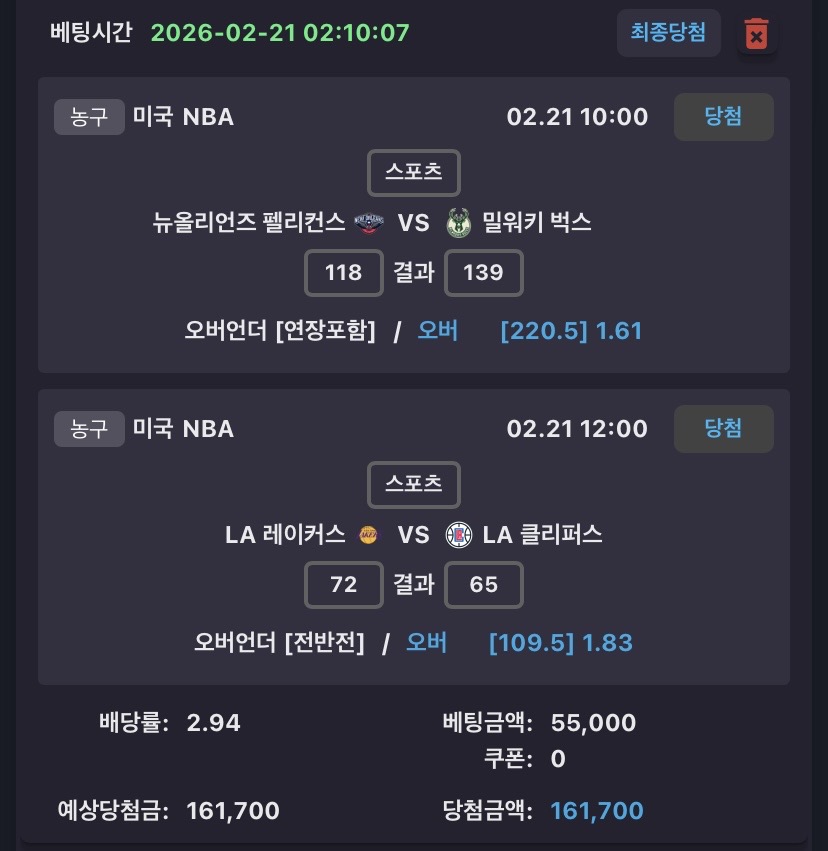Click the red trash delete icon
Viewport: 828px width, 851px height.
point(756,35)
